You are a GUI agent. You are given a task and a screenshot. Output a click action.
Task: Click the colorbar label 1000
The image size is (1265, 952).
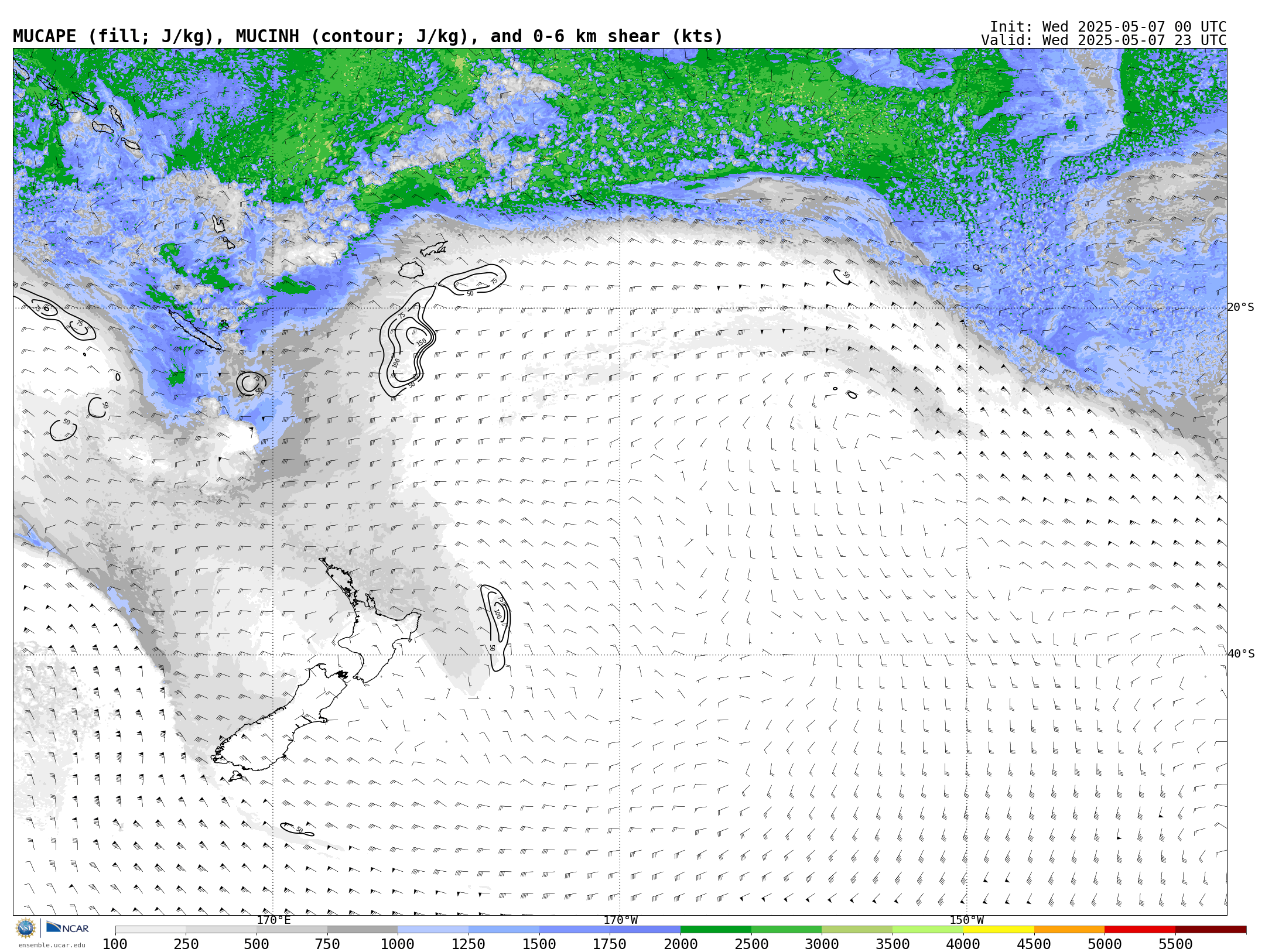[398, 944]
